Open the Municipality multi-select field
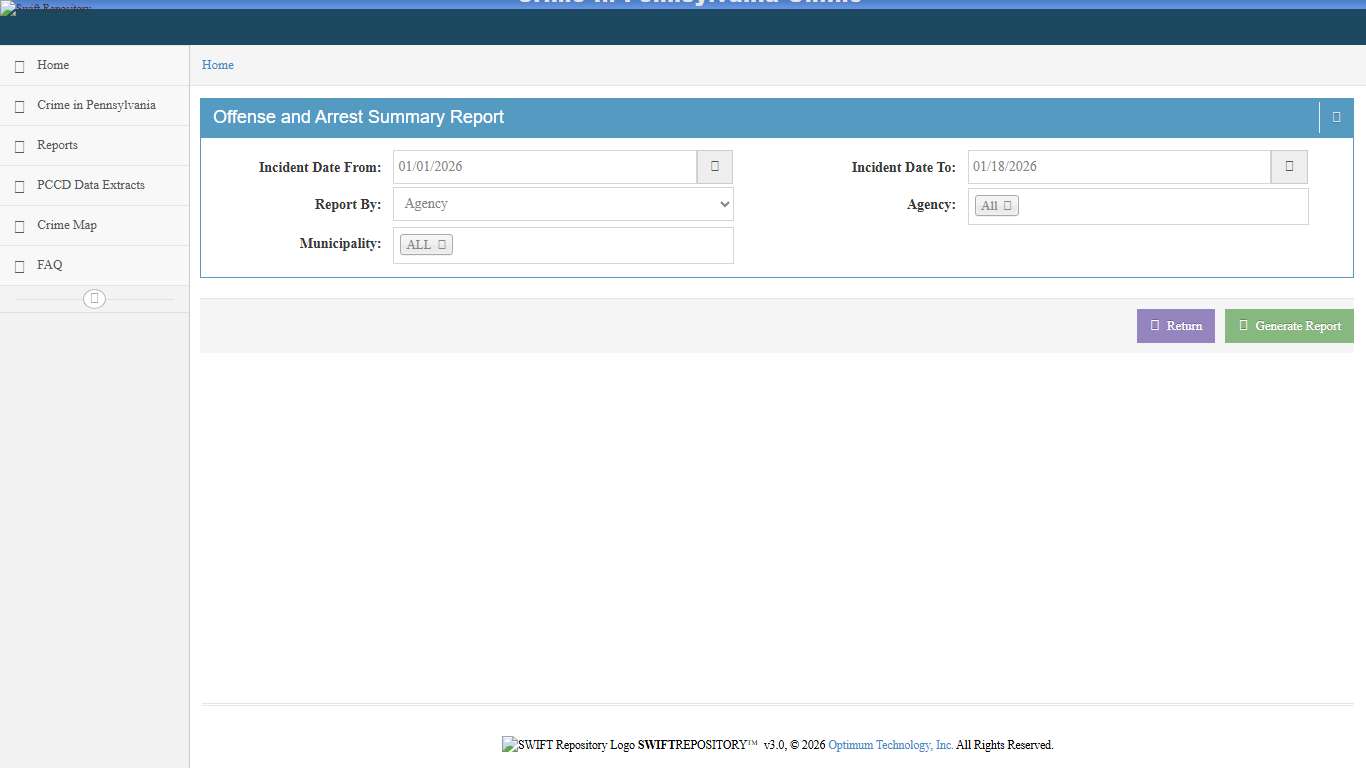Screen dimensions: 1366x768 click(590, 245)
